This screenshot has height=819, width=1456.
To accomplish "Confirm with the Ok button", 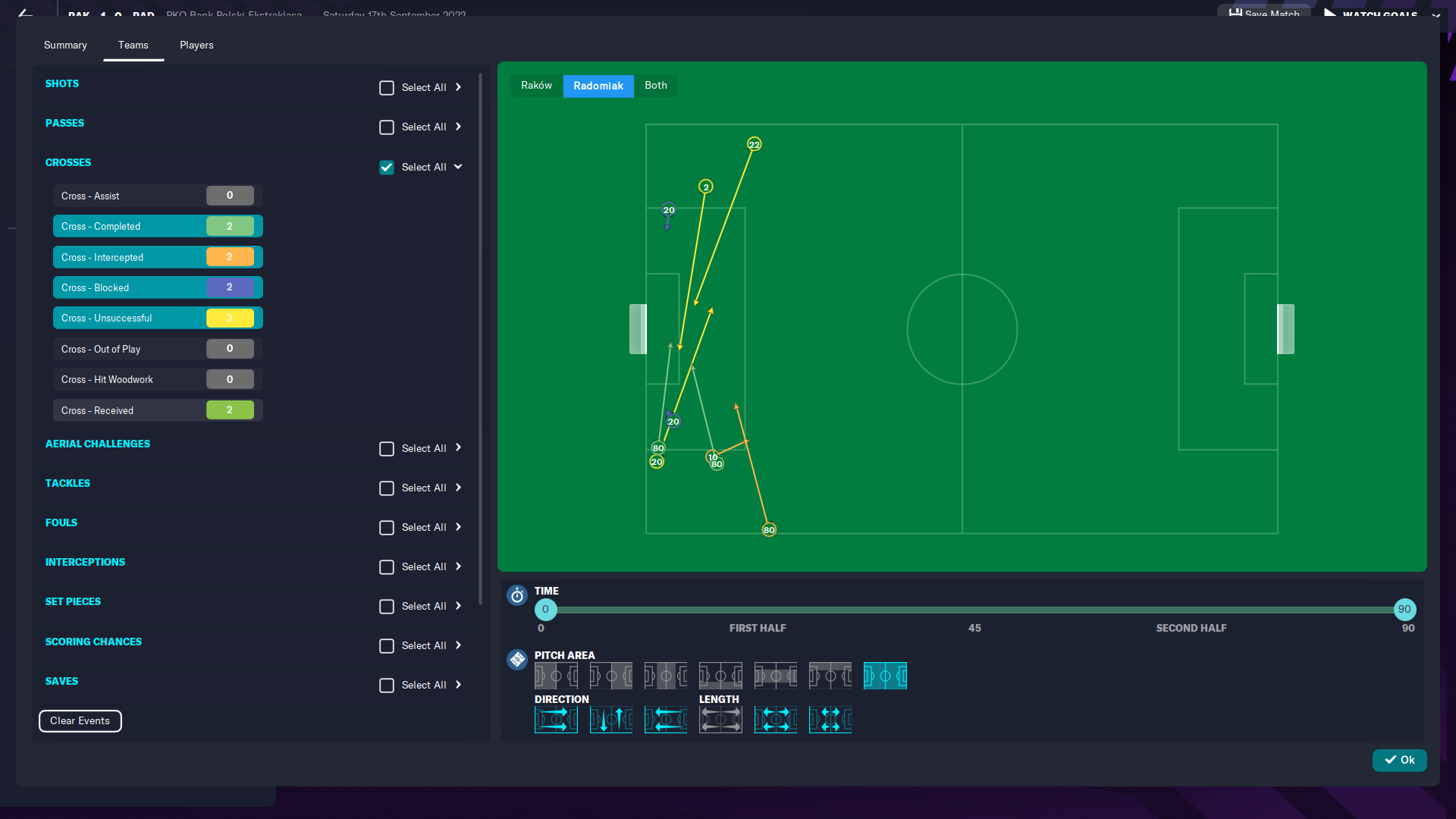I will (1399, 760).
